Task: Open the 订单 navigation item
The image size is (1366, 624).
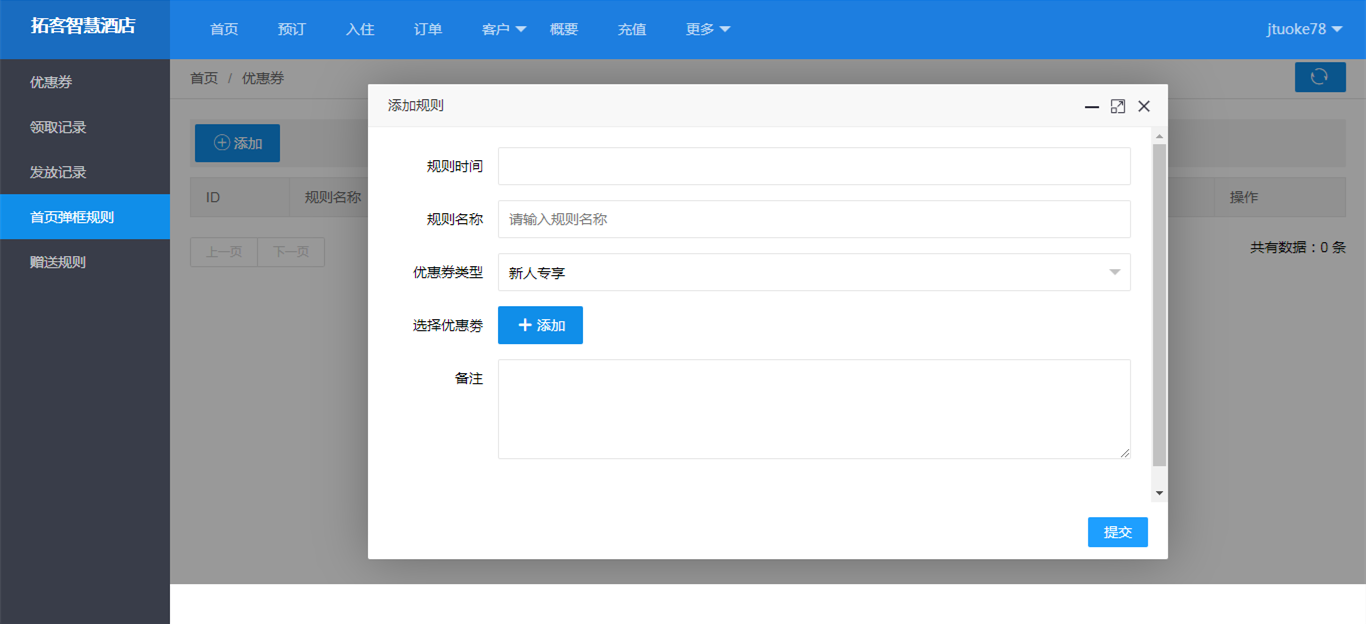Action: 428,29
